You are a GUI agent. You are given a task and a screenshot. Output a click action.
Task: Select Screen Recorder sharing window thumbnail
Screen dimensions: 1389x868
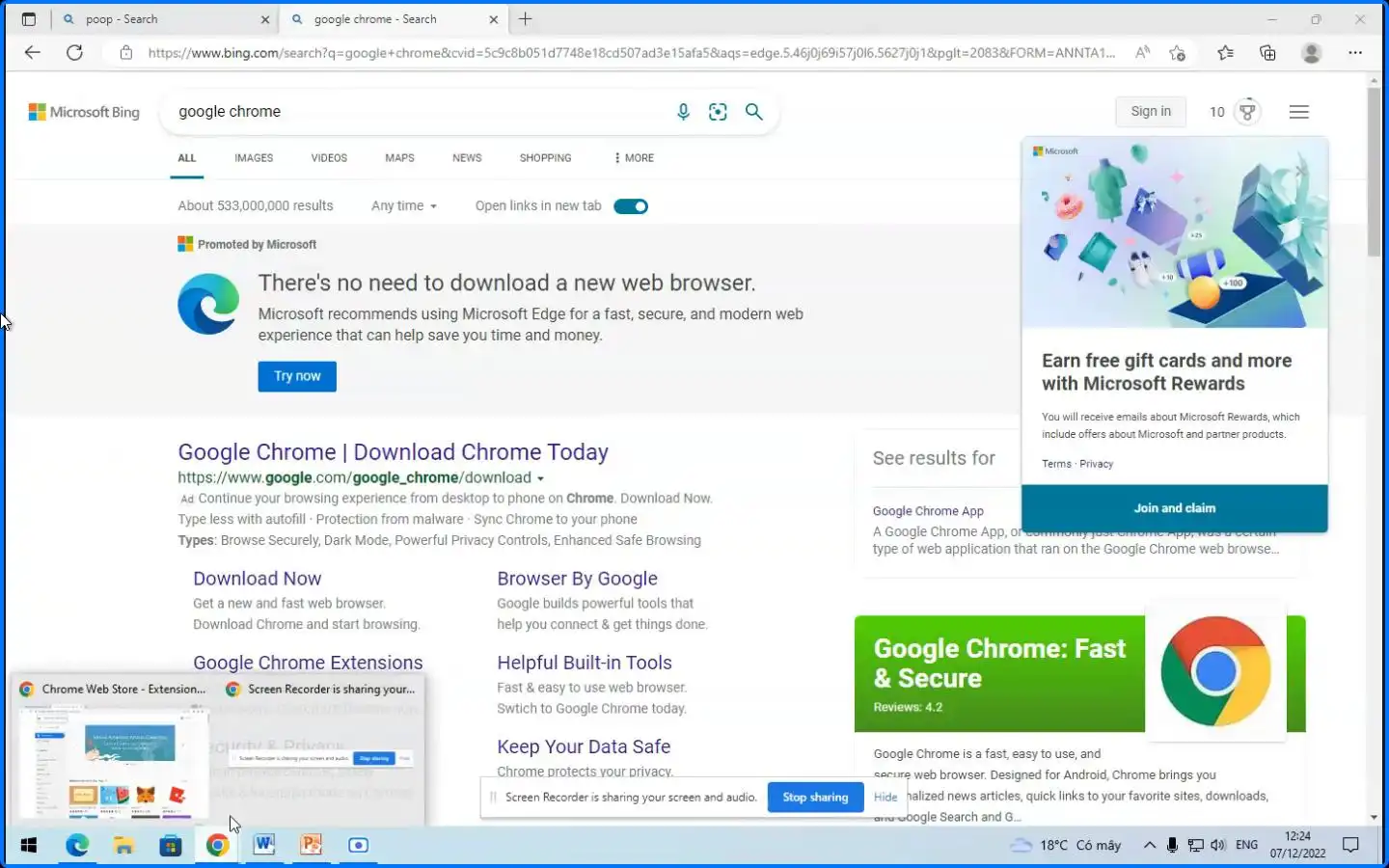pyautogui.click(x=320, y=749)
